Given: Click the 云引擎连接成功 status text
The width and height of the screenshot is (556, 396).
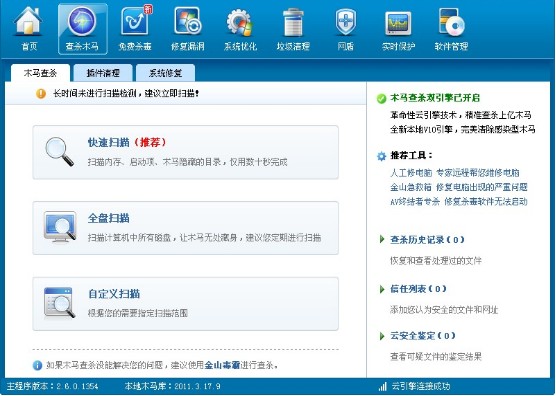Looking at the screenshot, I should [421, 386].
